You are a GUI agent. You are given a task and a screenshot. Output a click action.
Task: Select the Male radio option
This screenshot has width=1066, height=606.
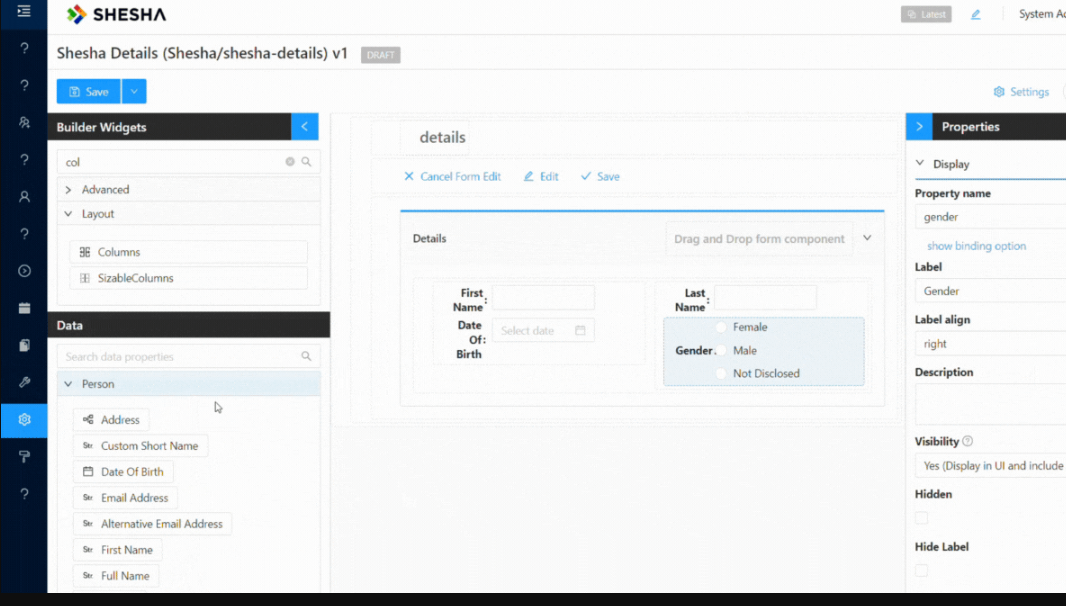721,350
